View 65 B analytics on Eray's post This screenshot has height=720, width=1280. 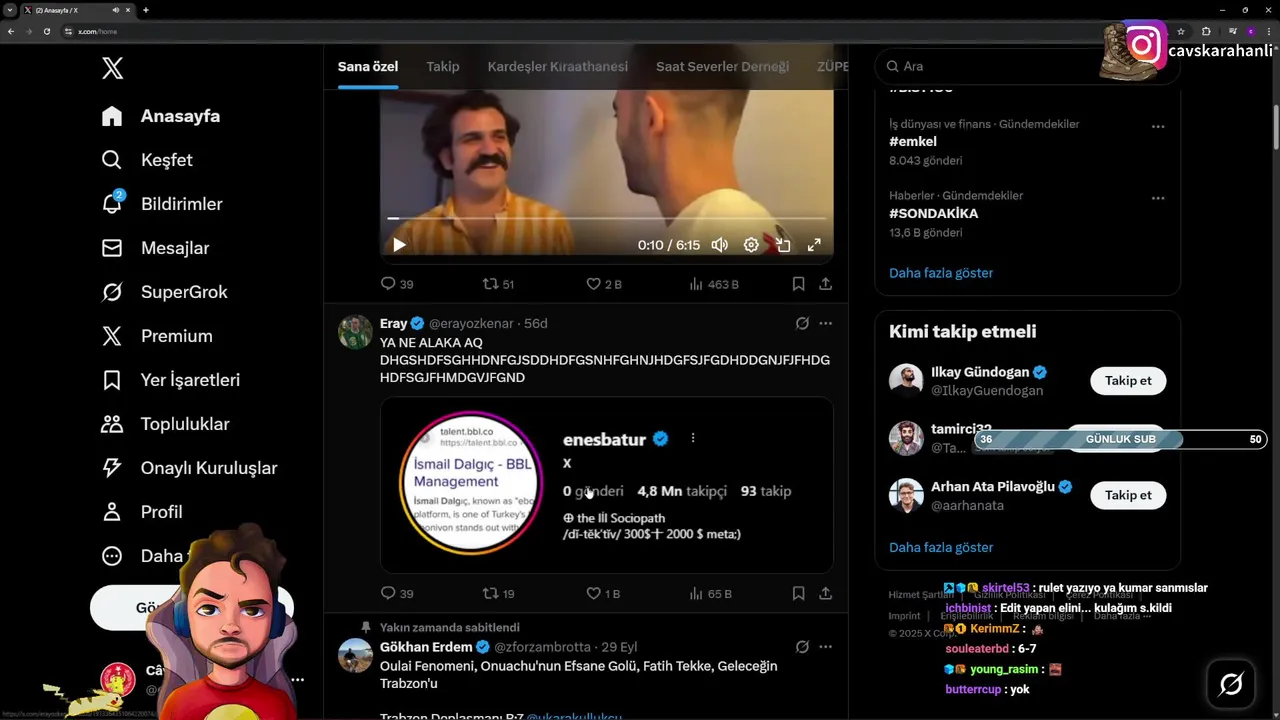point(711,593)
